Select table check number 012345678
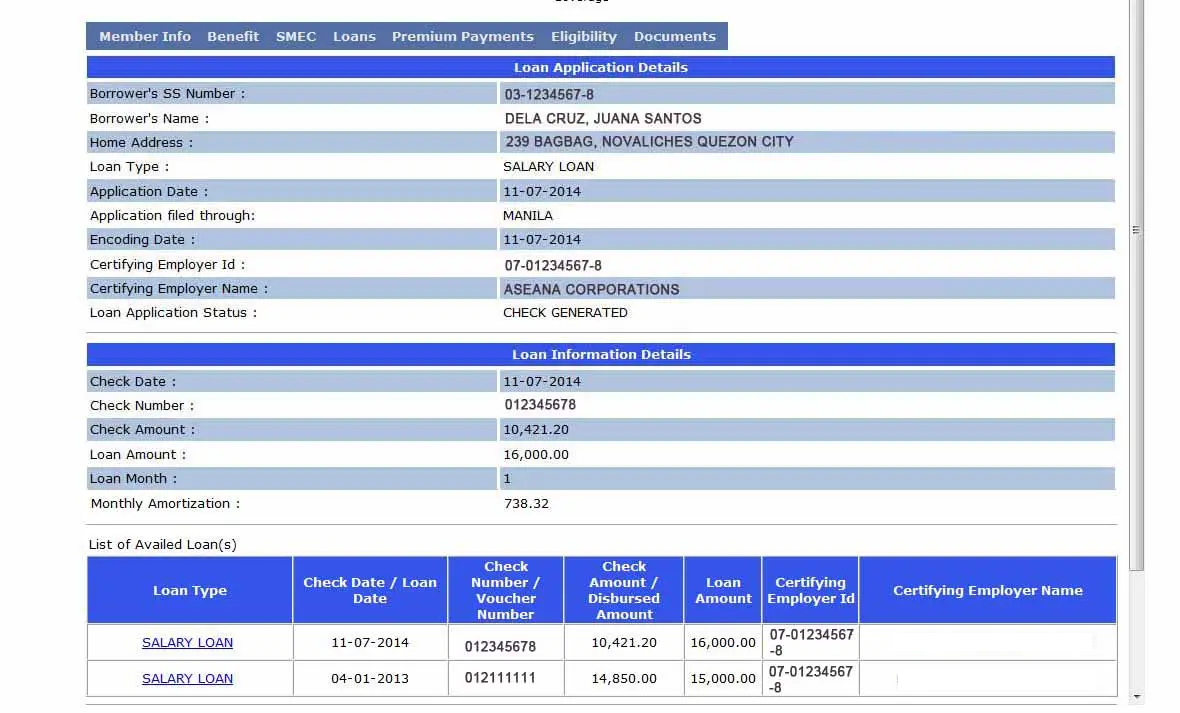Image resolution: width=1180 pixels, height=713 pixels. point(500,646)
